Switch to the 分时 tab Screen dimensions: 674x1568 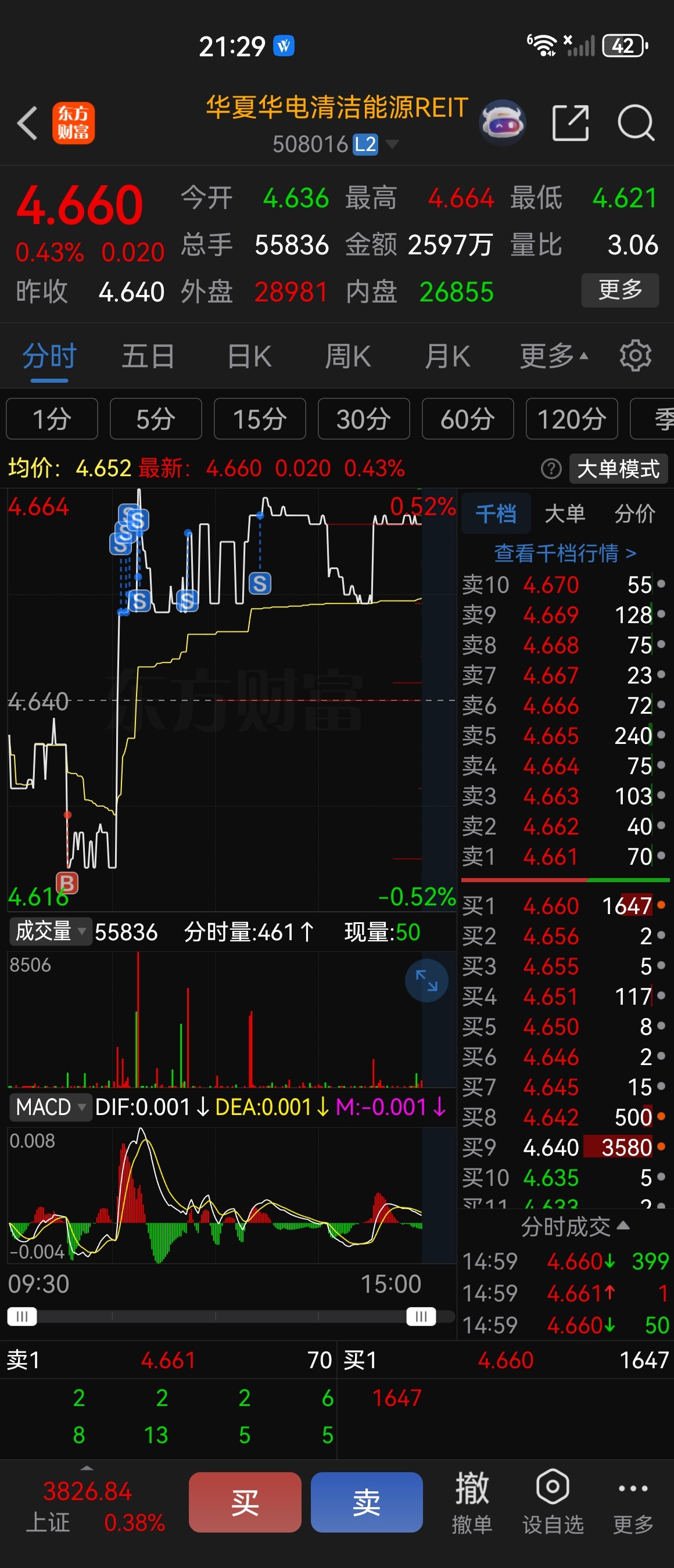tap(49, 356)
